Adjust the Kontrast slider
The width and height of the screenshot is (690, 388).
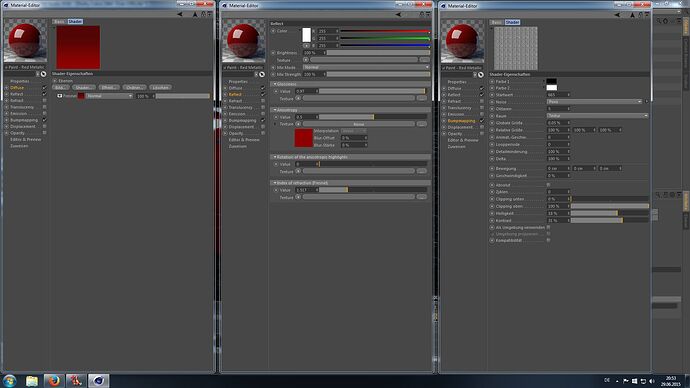coord(609,220)
